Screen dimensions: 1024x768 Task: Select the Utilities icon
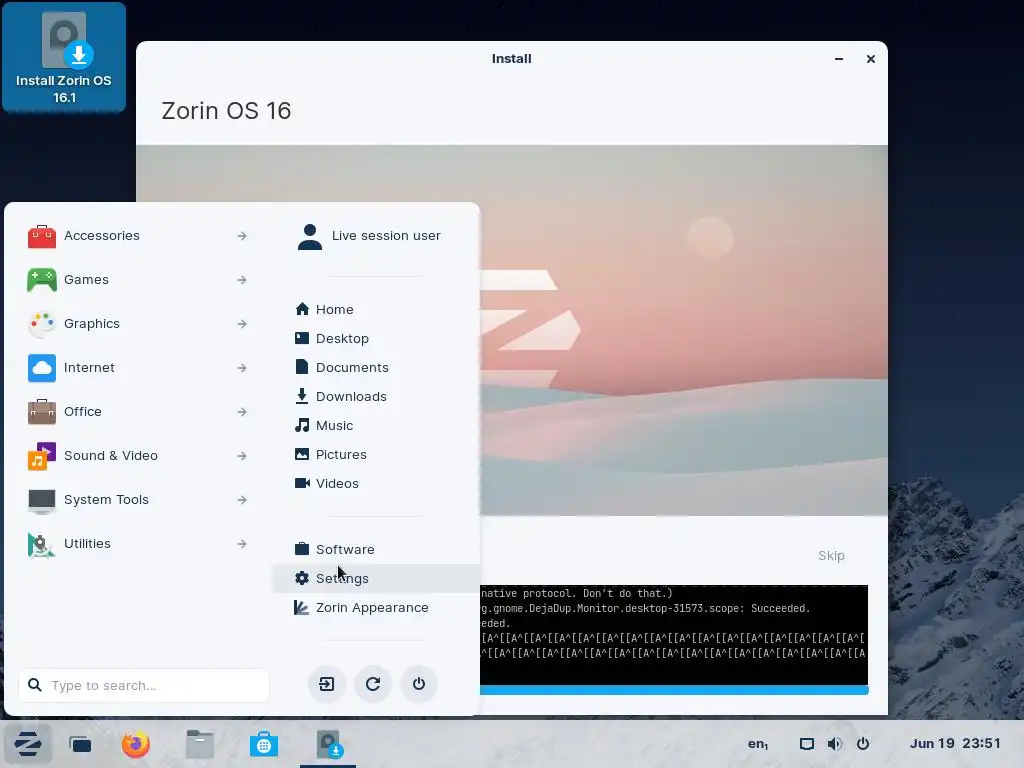tap(42, 544)
